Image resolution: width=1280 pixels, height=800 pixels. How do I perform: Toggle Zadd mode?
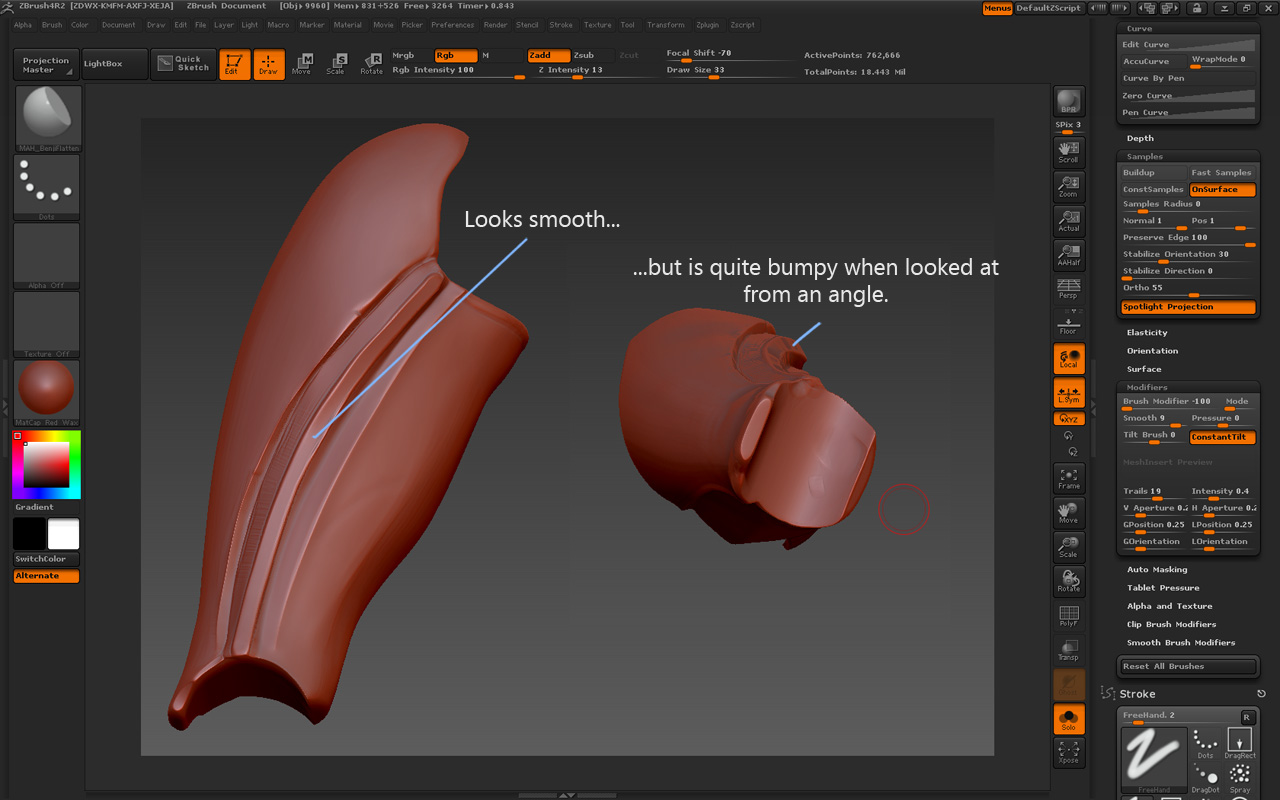click(x=549, y=56)
